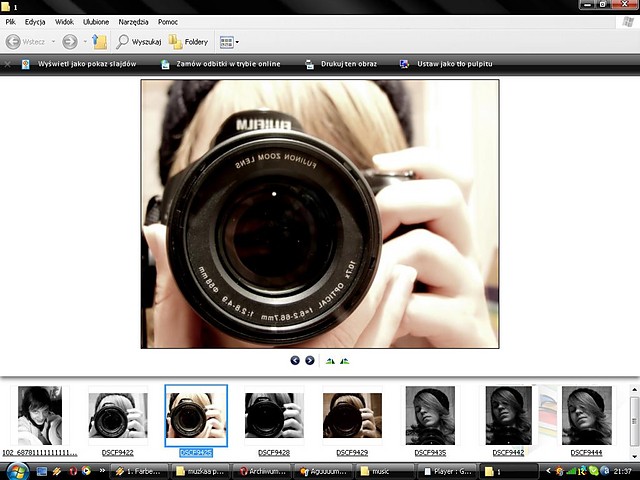Open the Plik menu
This screenshot has width=640, height=480.
[x=11, y=22]
